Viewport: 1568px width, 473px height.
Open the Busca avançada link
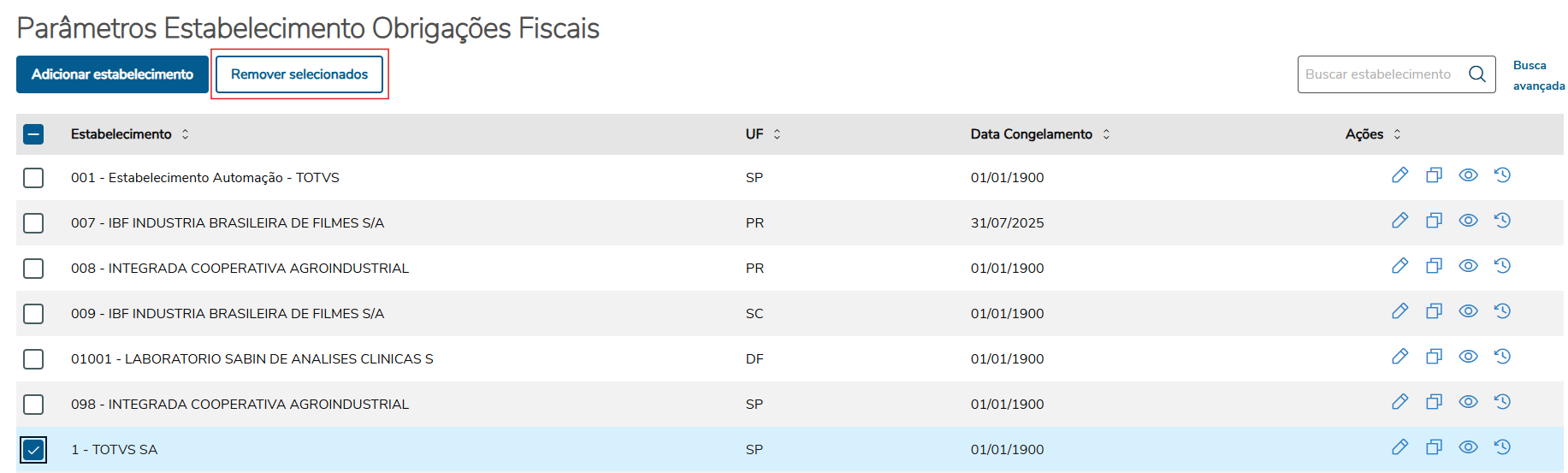coord(1537,75)
